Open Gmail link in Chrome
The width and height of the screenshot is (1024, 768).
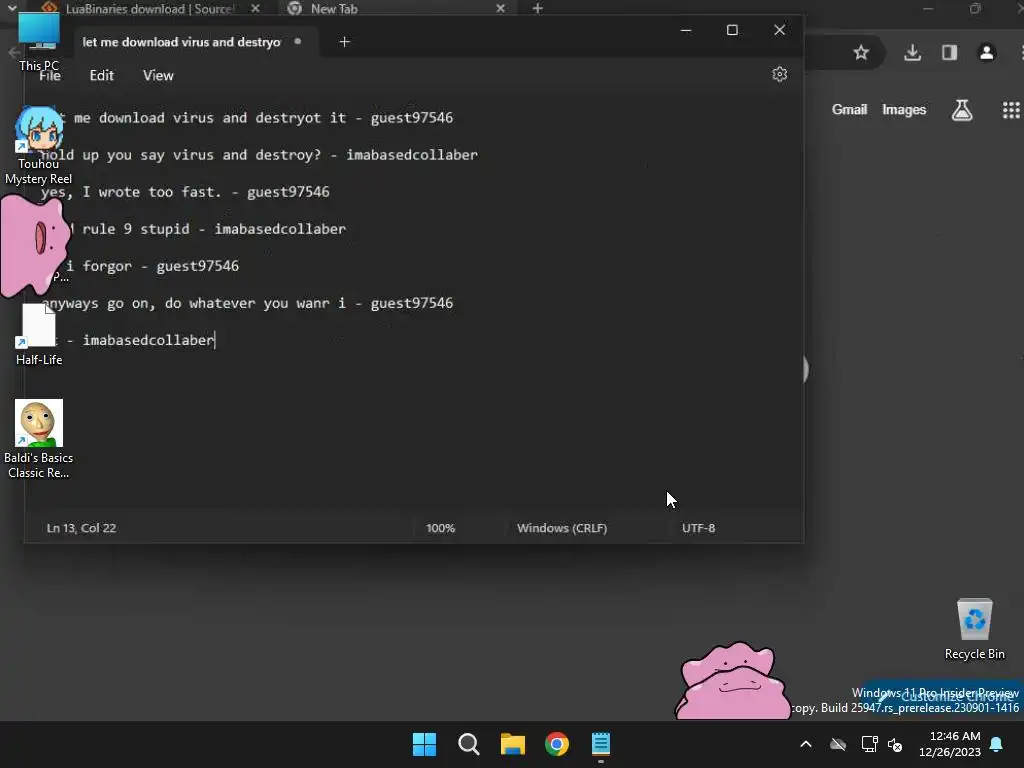click(849, 110)
